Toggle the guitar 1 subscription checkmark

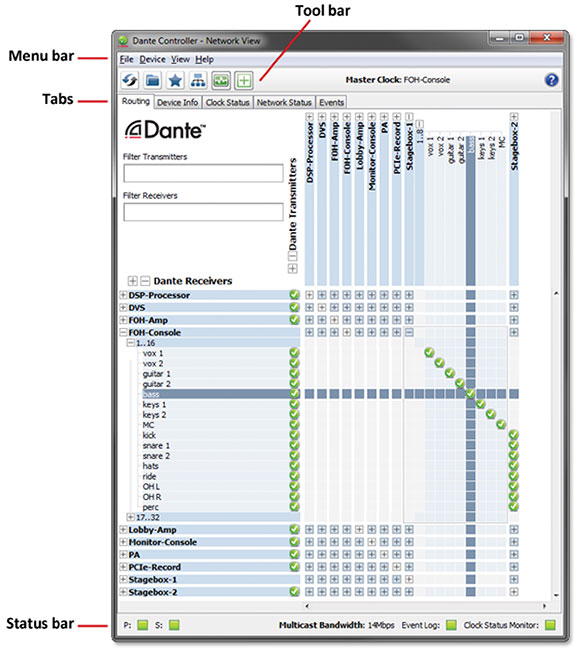click(449, 373)
